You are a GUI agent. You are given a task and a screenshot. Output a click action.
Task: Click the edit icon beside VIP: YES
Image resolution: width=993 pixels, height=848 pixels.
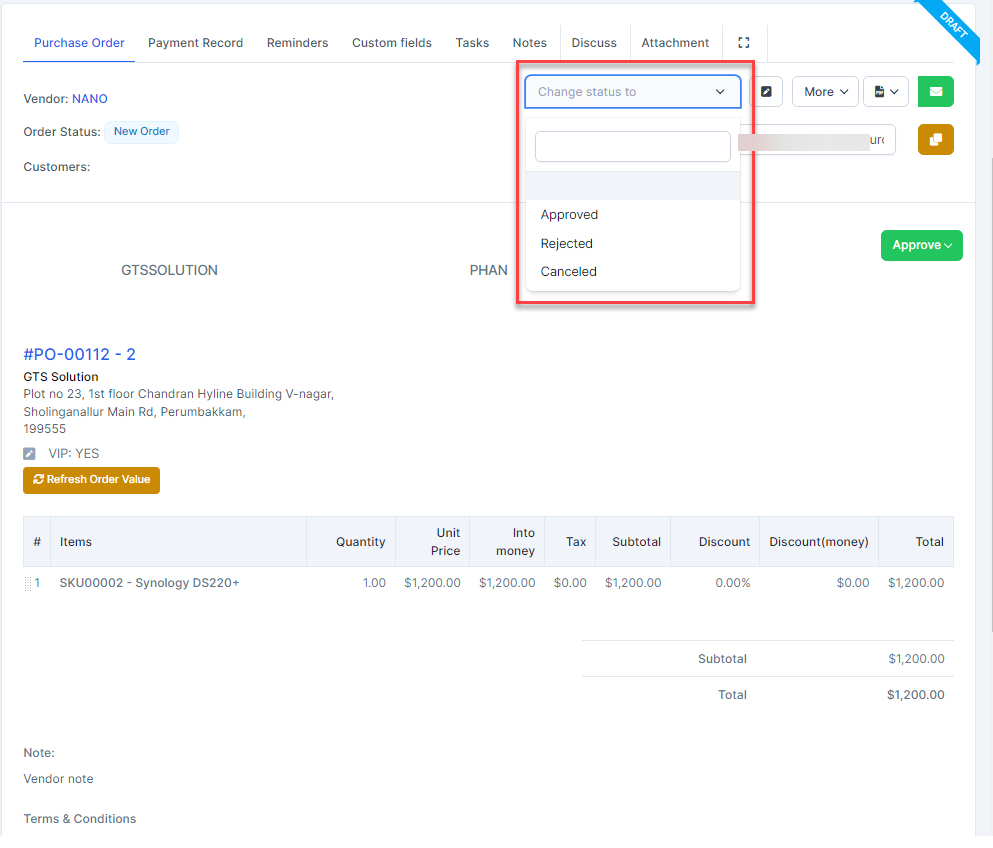coord(30,454)
